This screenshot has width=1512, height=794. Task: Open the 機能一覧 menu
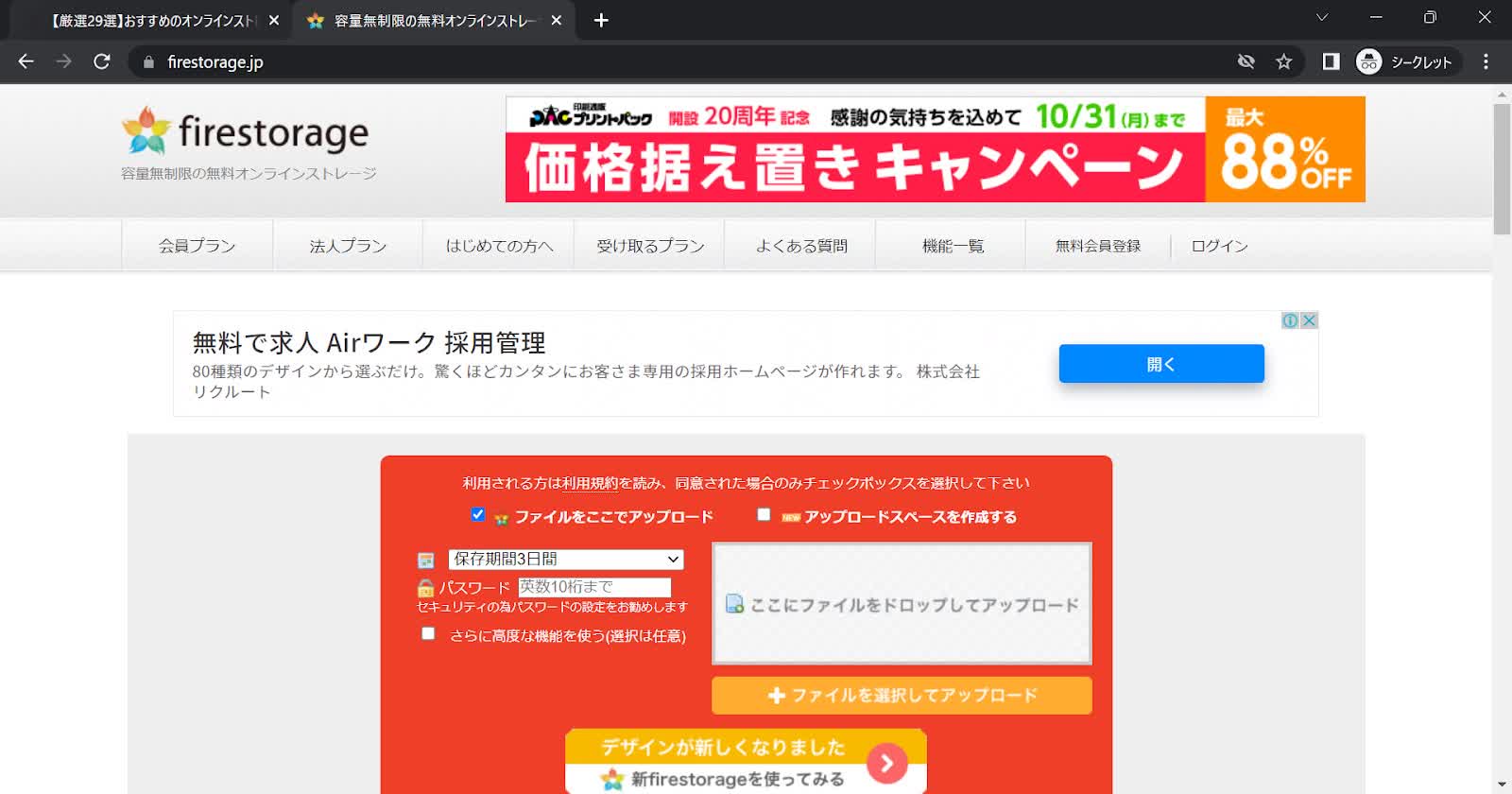pyautogui.click(x=953, y=246)
